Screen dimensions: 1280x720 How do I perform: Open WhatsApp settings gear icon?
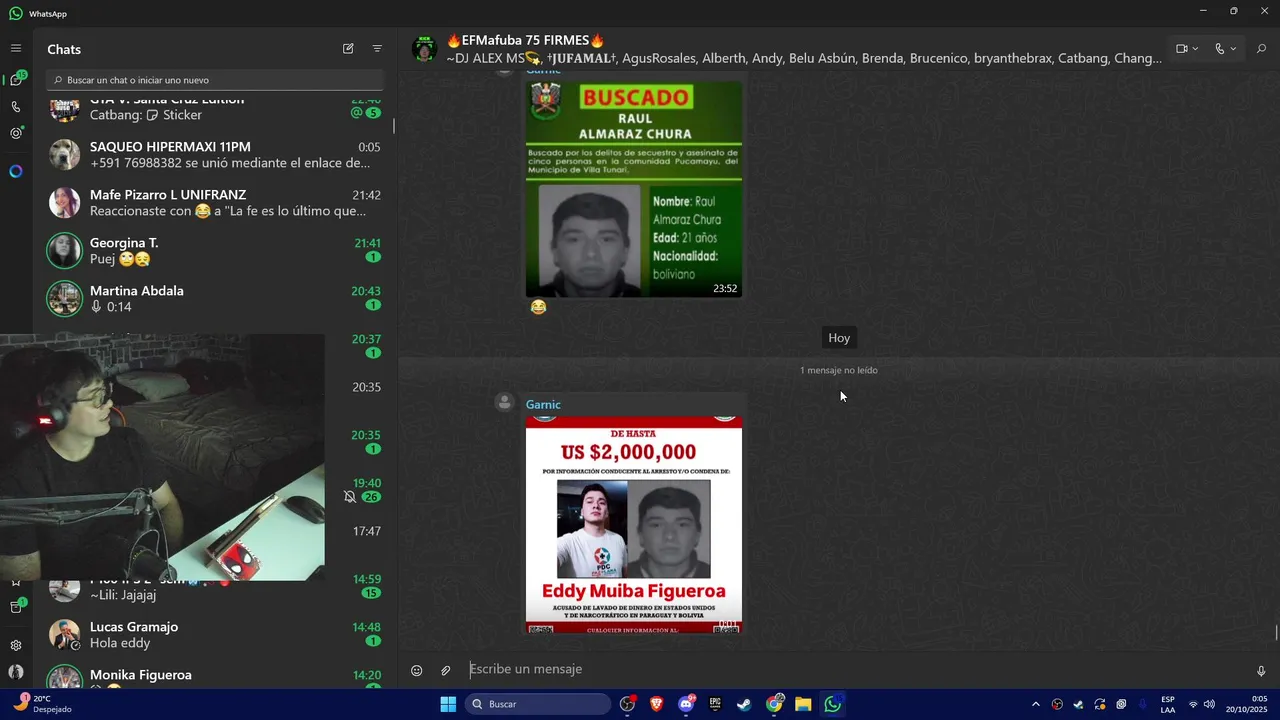point(16,645)
